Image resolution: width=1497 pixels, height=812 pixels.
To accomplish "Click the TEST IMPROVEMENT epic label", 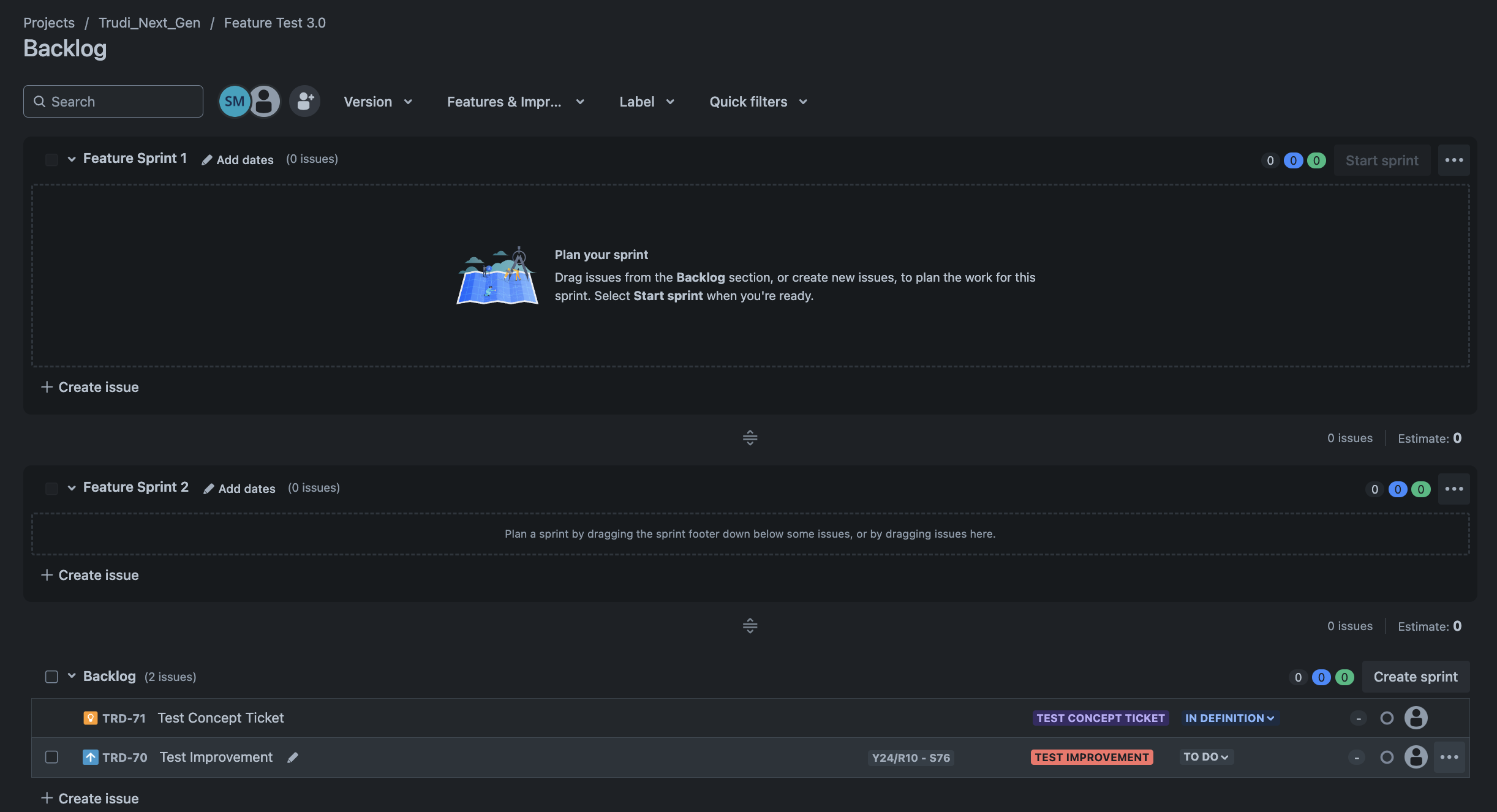I will [1092, 757].
